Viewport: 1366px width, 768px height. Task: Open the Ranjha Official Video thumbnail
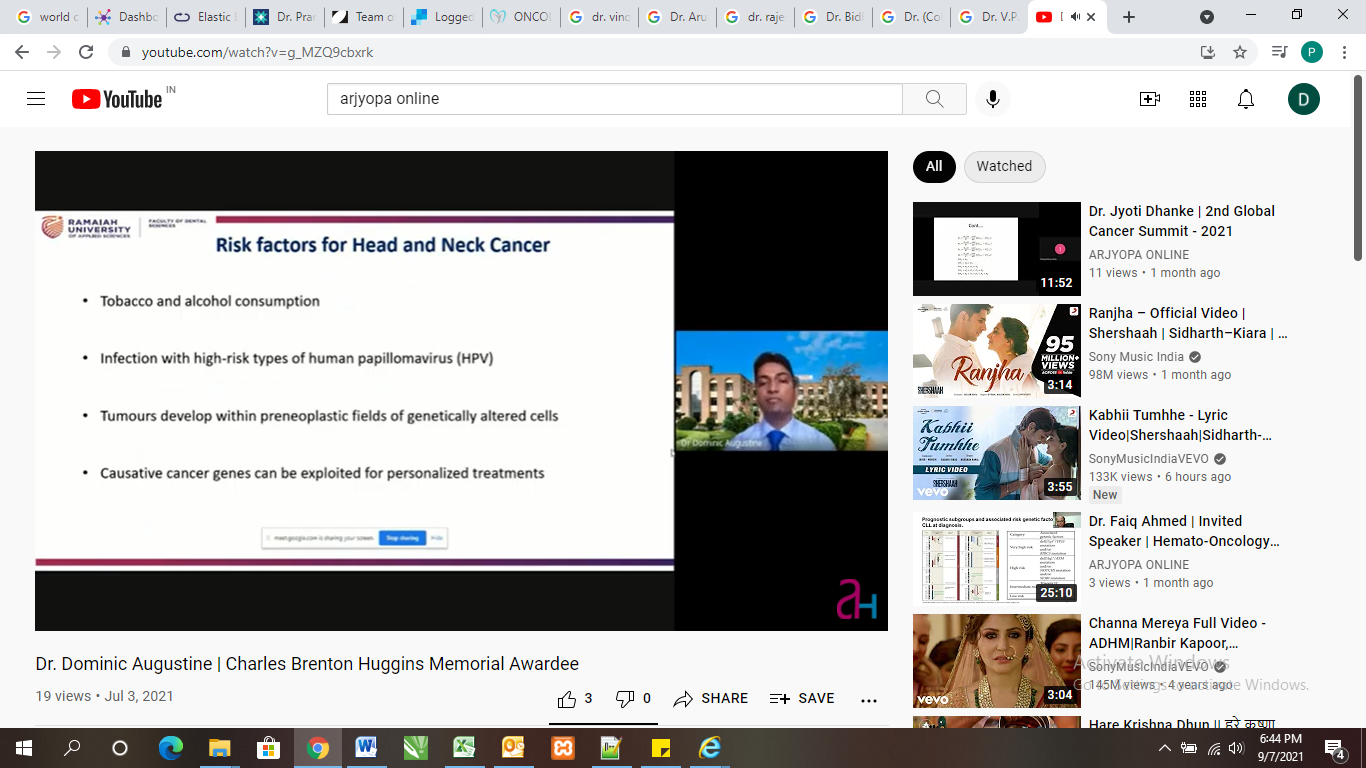click(x=996, y=350)
